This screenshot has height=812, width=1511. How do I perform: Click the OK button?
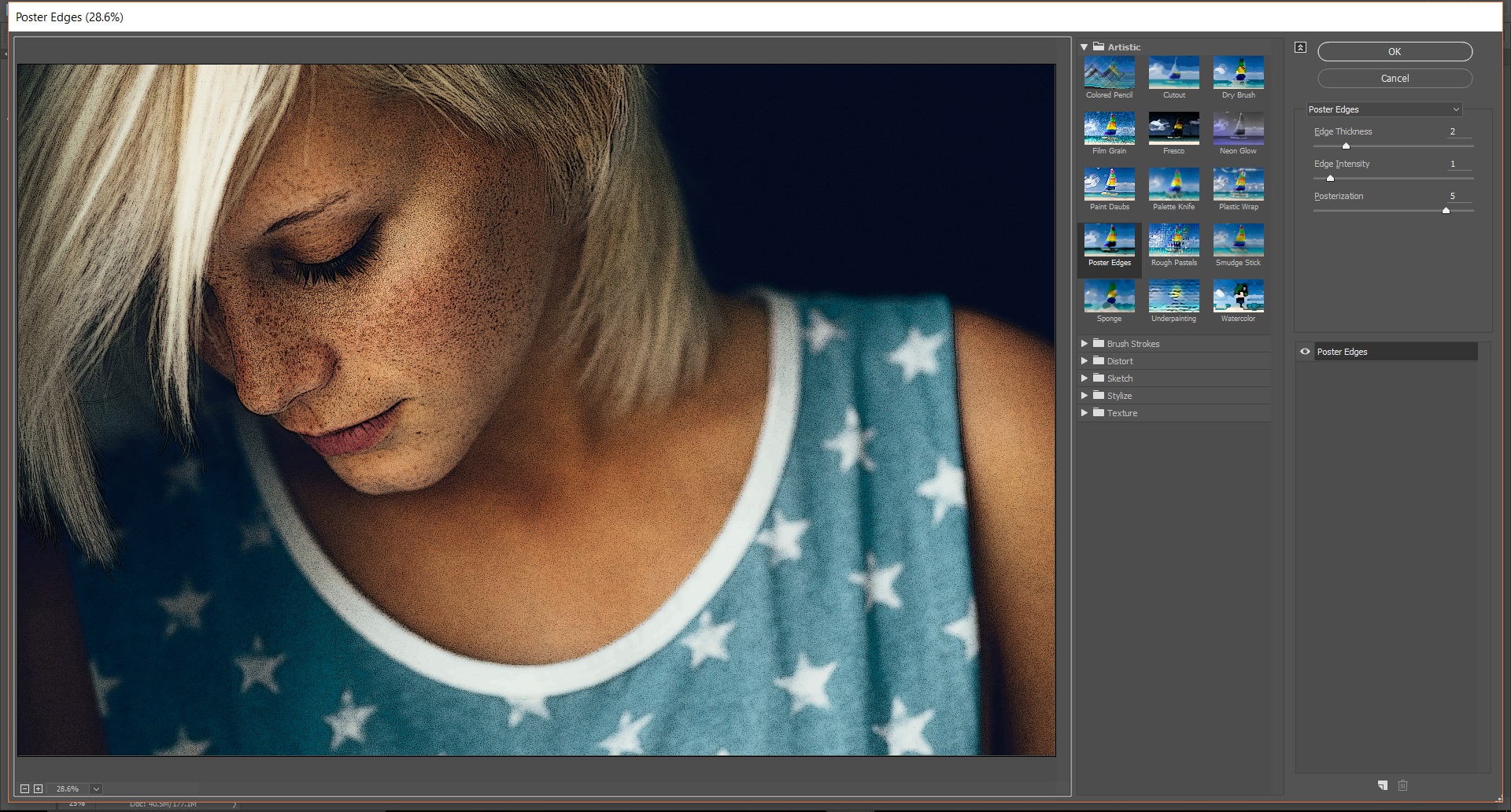tap(1395, 51)
